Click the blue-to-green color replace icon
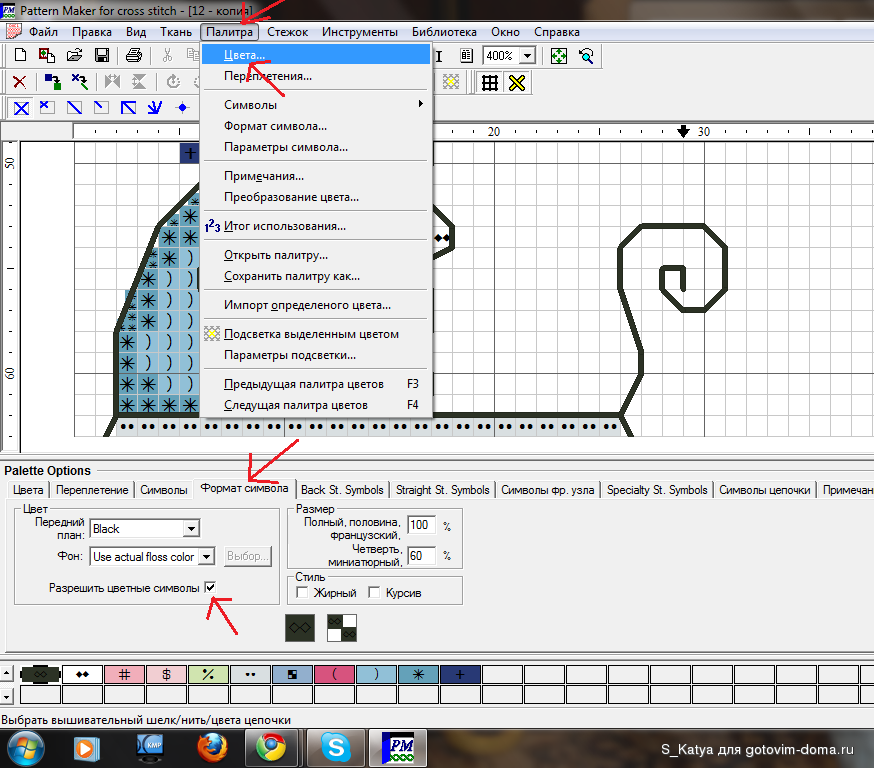 click(x=52, y=82)
